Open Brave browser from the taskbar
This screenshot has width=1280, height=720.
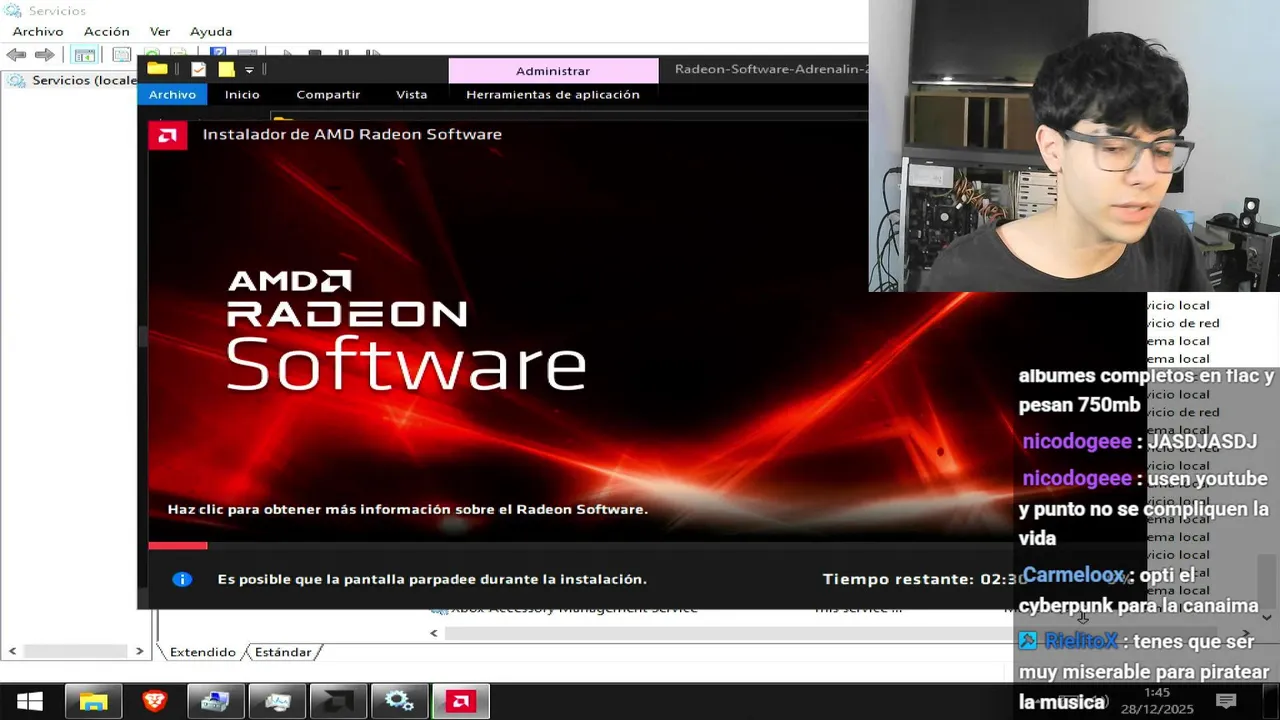tap(154, 701)
